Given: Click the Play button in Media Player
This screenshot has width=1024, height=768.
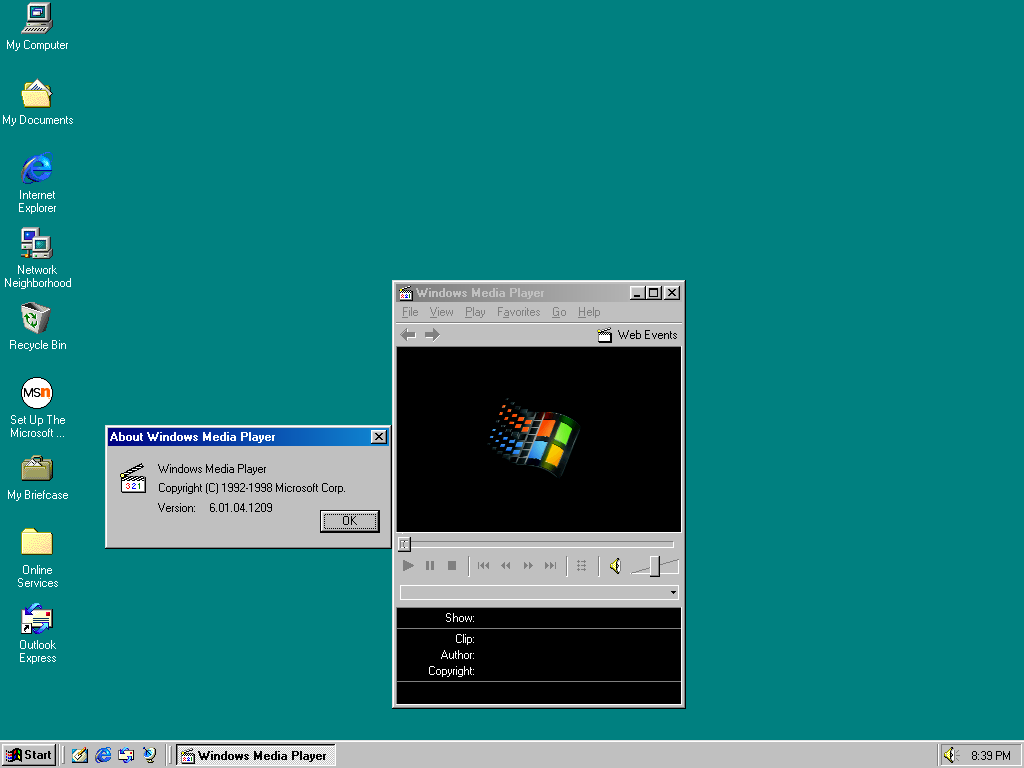Looking at the screenshot, I should pos(408,566).
